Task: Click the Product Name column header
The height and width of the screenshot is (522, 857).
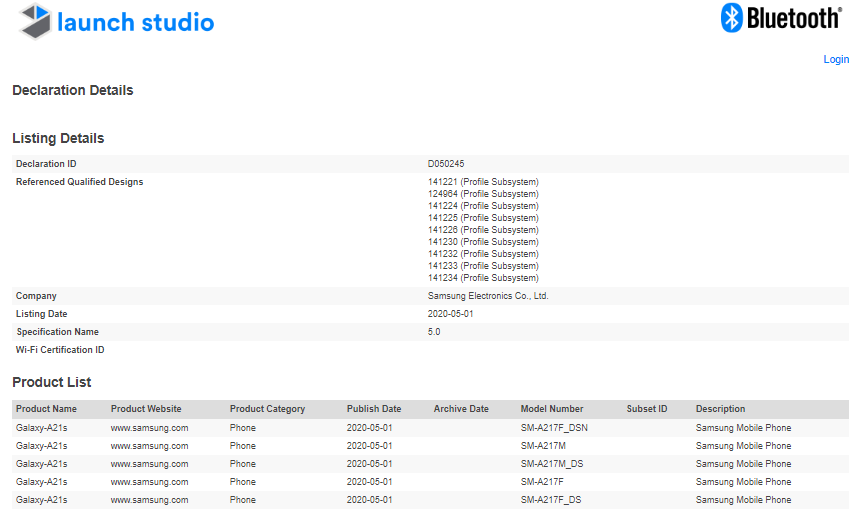Action: click(x=46, y=409)
